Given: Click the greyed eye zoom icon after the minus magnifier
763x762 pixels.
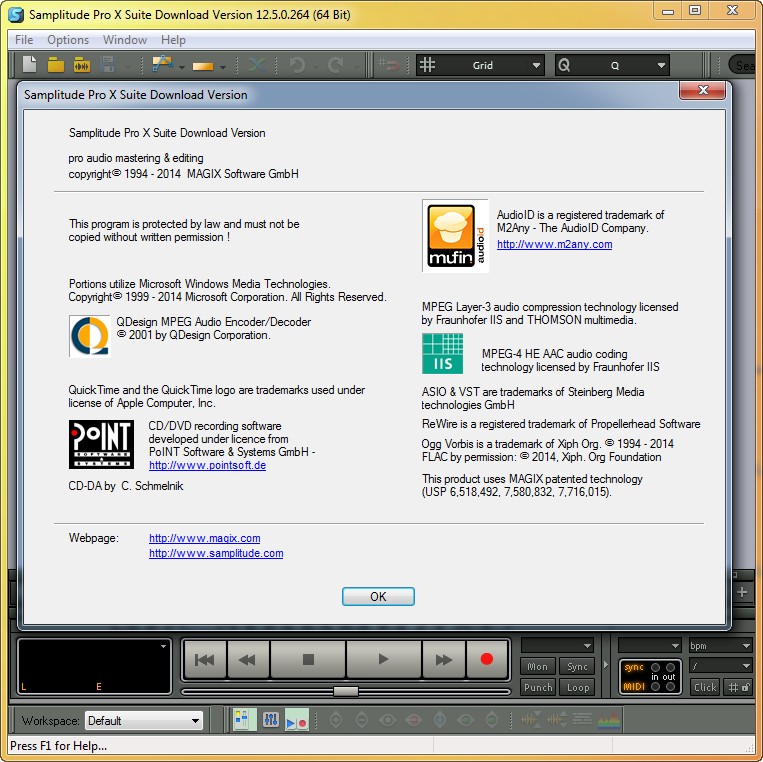Looking at the screenshot, I should tap(388, 720).
